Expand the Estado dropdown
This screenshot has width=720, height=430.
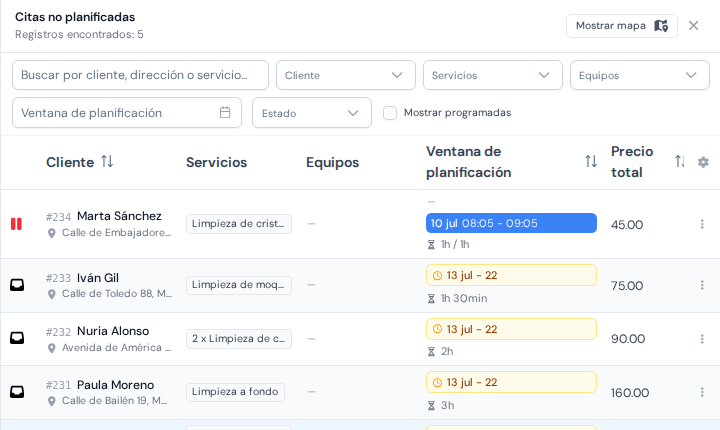[x=312, y=113]
